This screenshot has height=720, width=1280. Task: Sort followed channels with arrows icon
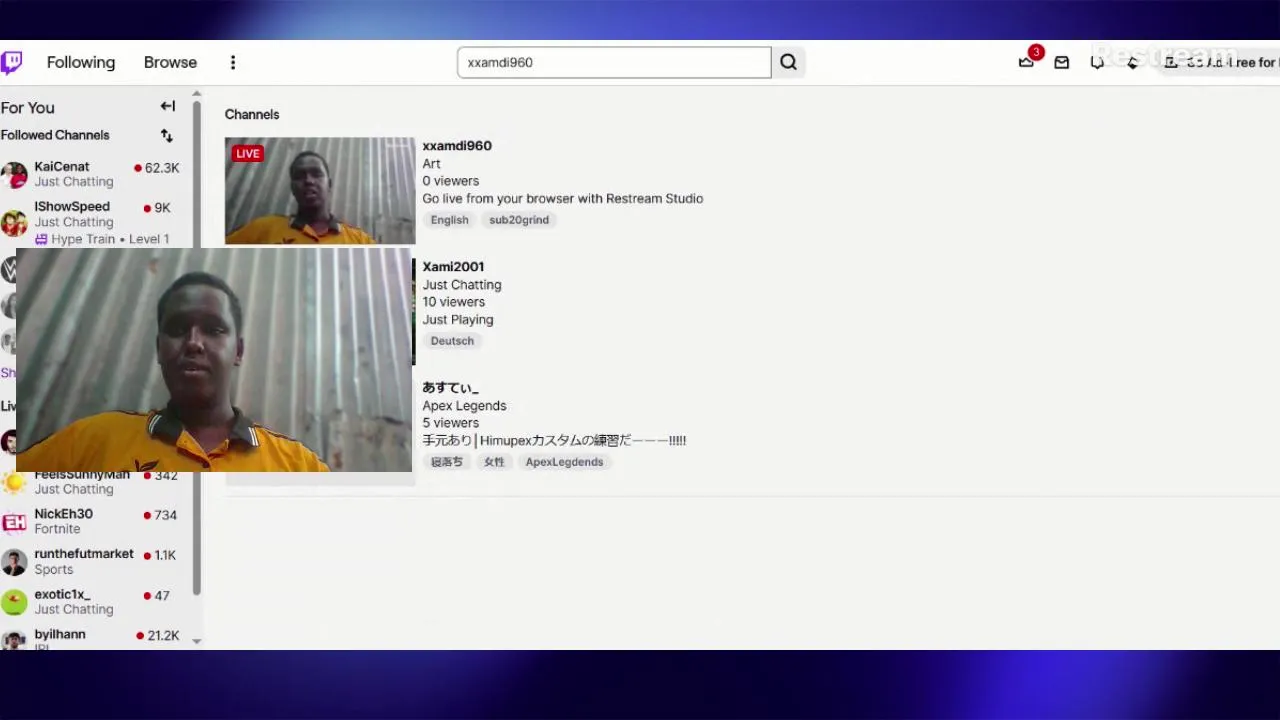pos(167,135)
